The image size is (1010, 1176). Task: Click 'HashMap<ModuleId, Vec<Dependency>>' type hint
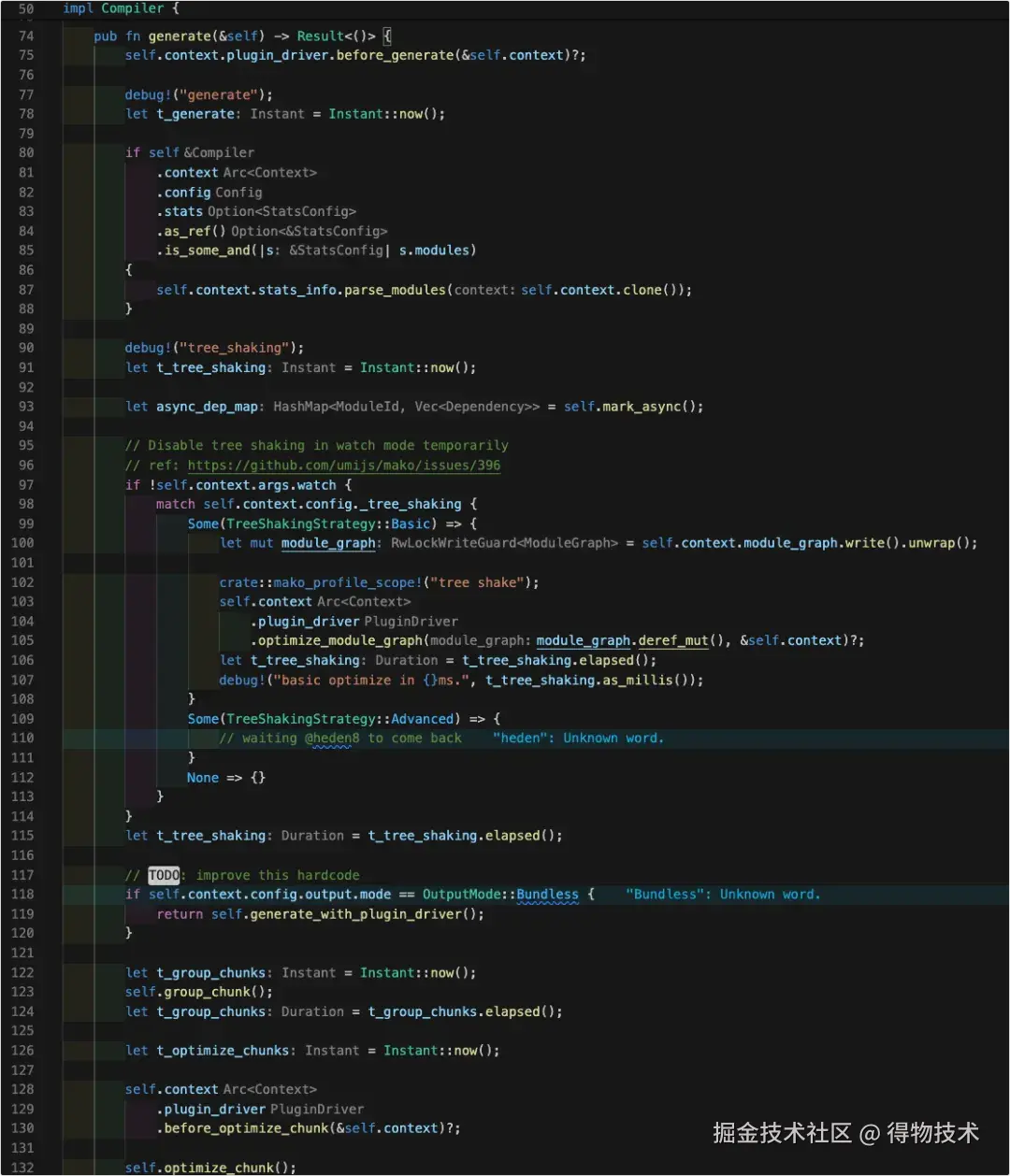(406, 407)
